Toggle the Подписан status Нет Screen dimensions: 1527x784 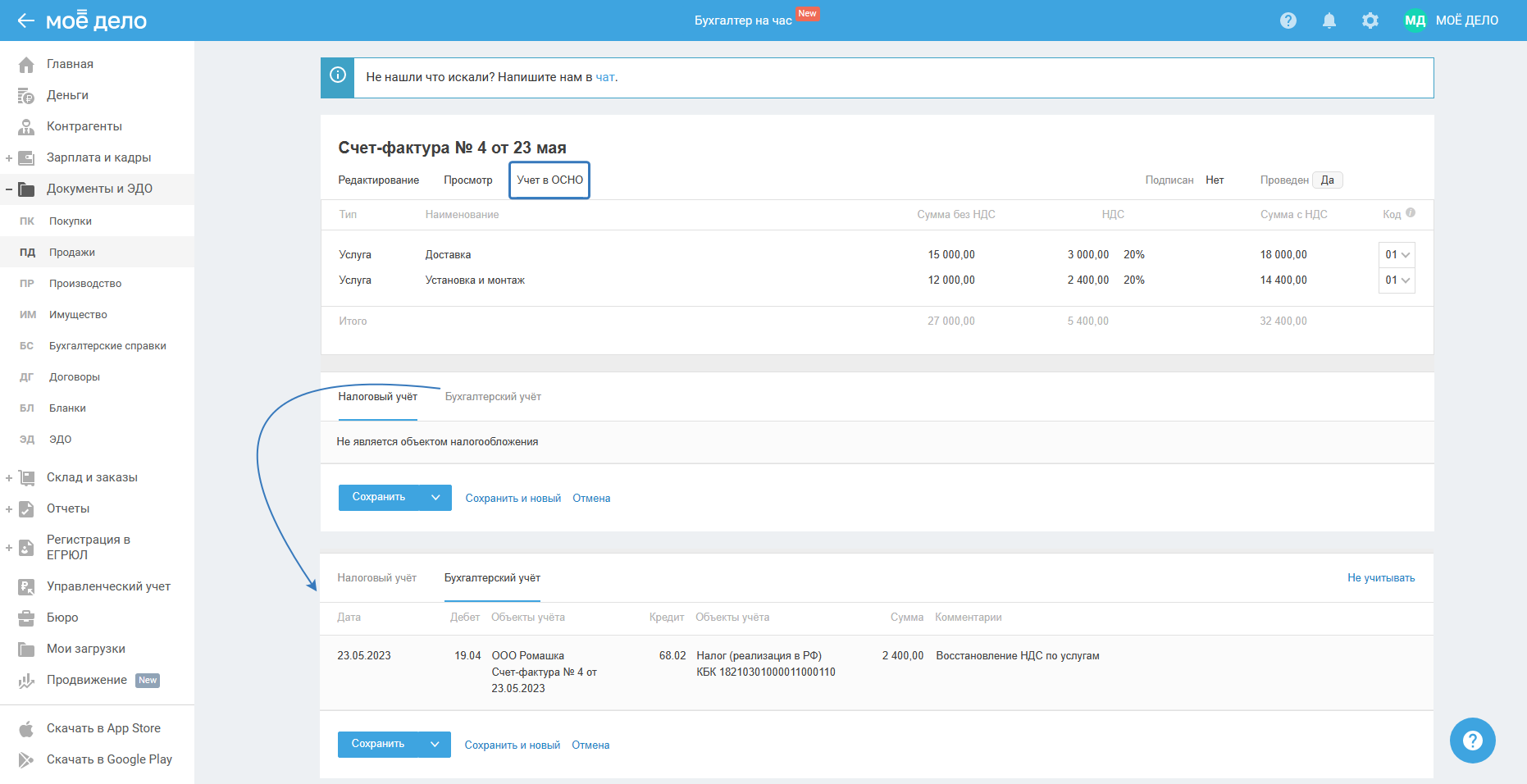click(x=1215, y=180)
